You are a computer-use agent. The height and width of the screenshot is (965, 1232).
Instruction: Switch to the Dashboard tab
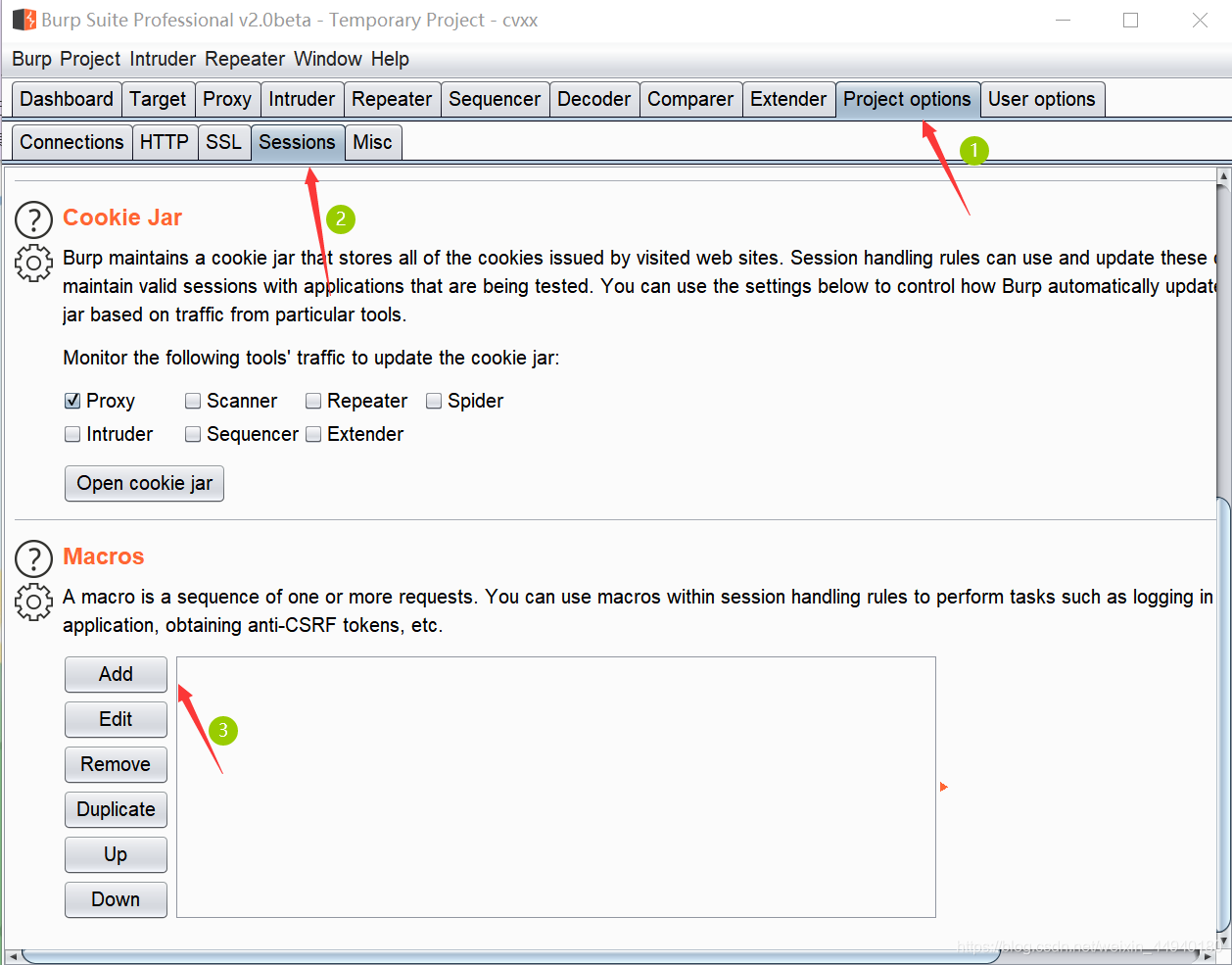pyautogui.click(x=67, y=99)
